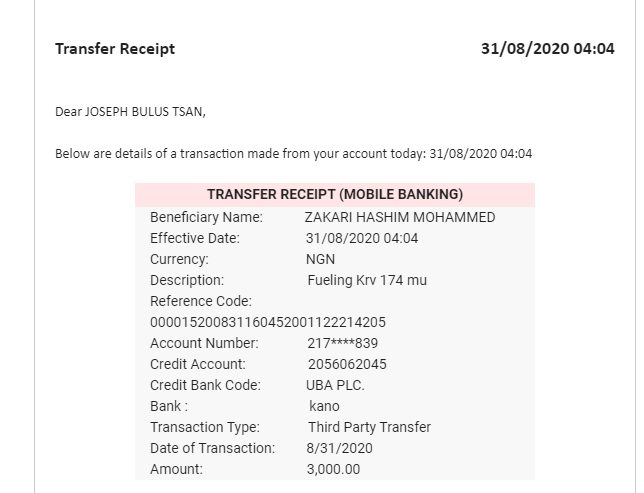This screenshot has height=493, width=644.
Task: Click the Transfer Receipt heading
Action: [115, 49]
